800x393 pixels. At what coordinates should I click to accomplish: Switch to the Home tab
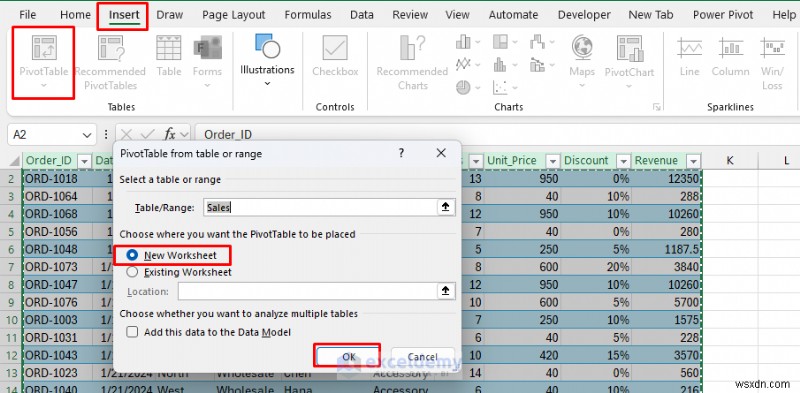pos(76,15)
